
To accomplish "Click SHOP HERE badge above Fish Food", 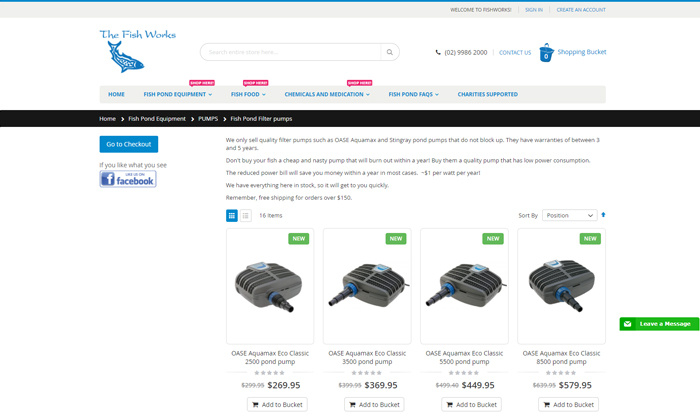I will [x=255, y=83].
